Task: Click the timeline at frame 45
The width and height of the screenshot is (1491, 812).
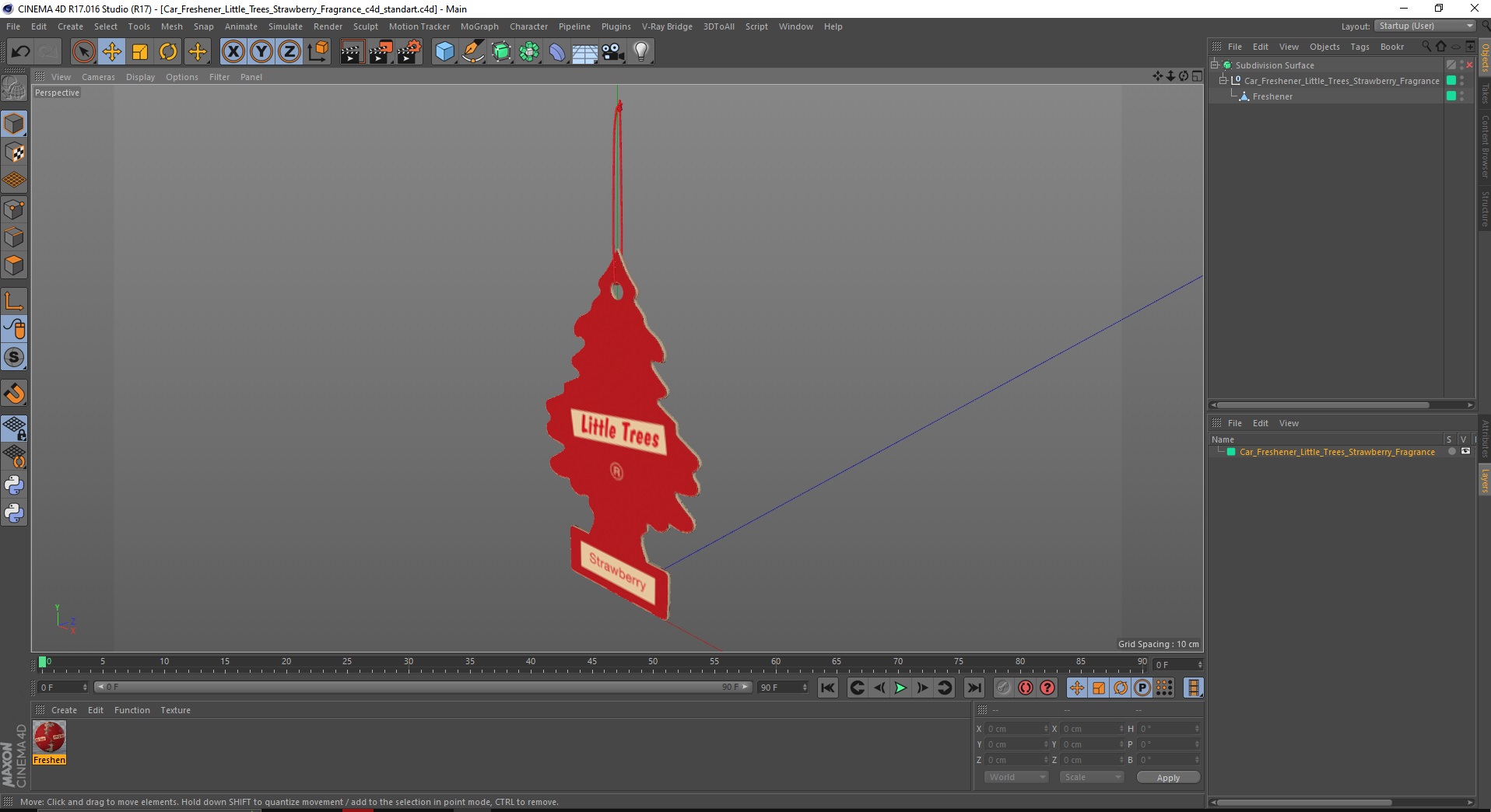Action: point(592,663)
